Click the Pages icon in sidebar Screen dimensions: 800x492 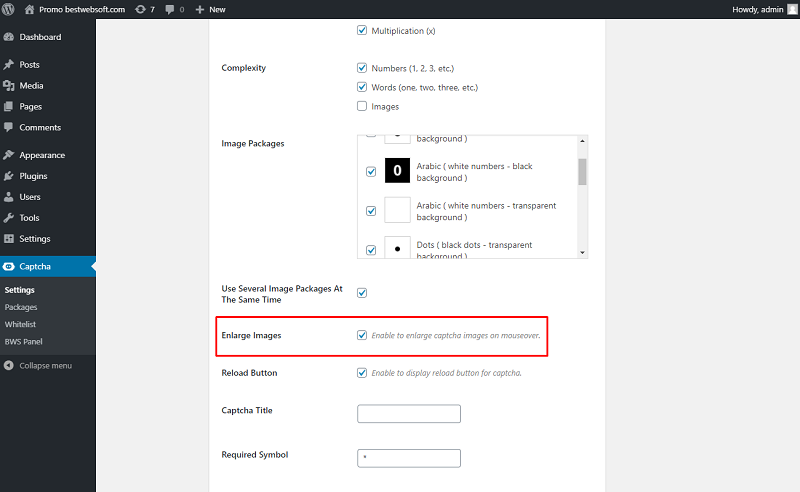[x=9, y=106]
